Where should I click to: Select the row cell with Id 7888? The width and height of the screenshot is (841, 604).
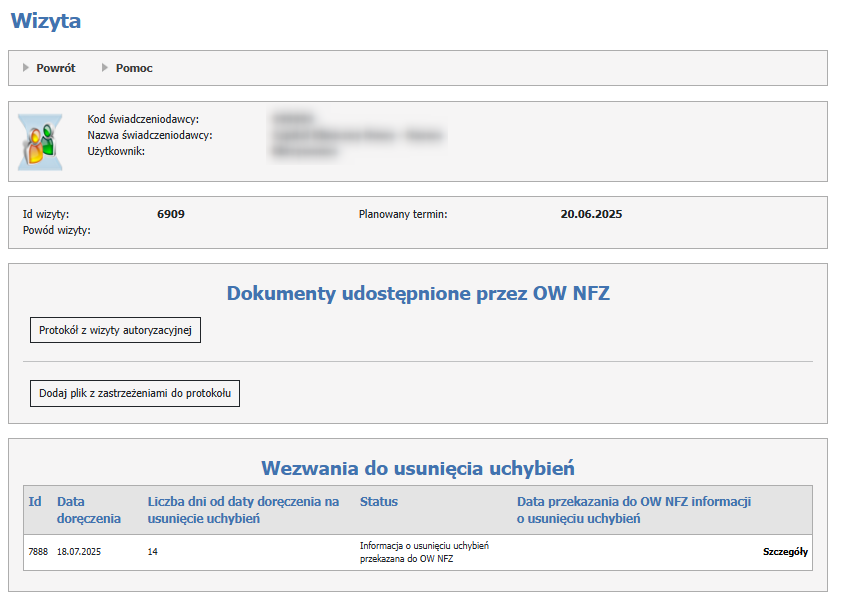coord(38,552)
